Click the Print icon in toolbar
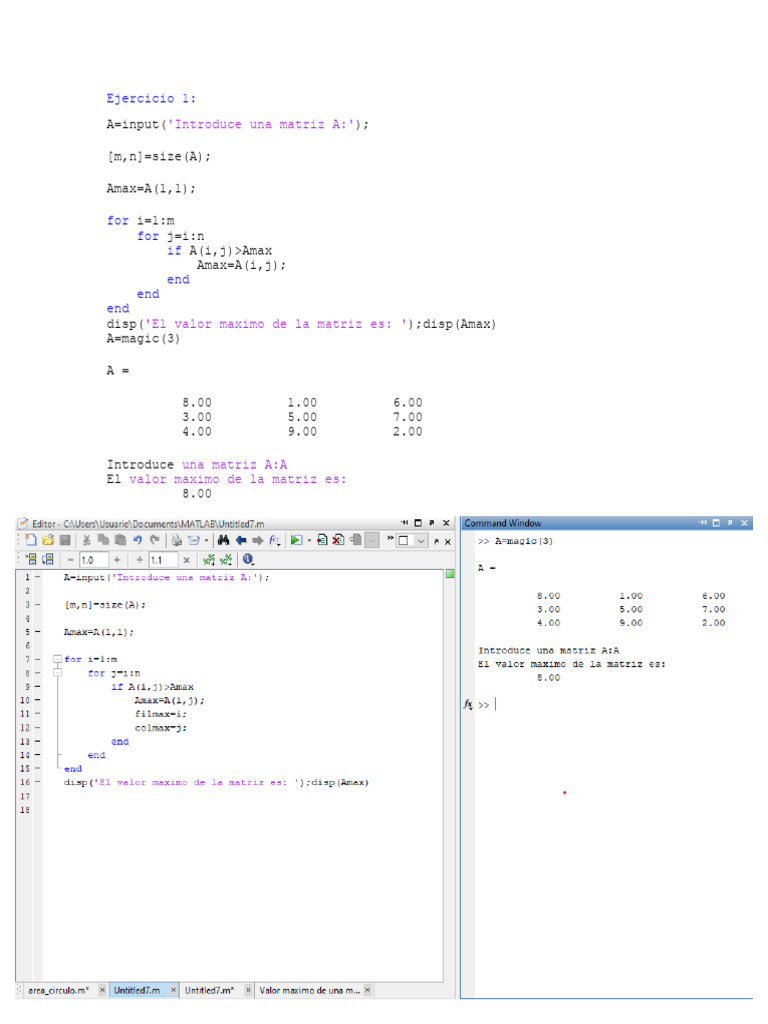 [176, 540]
